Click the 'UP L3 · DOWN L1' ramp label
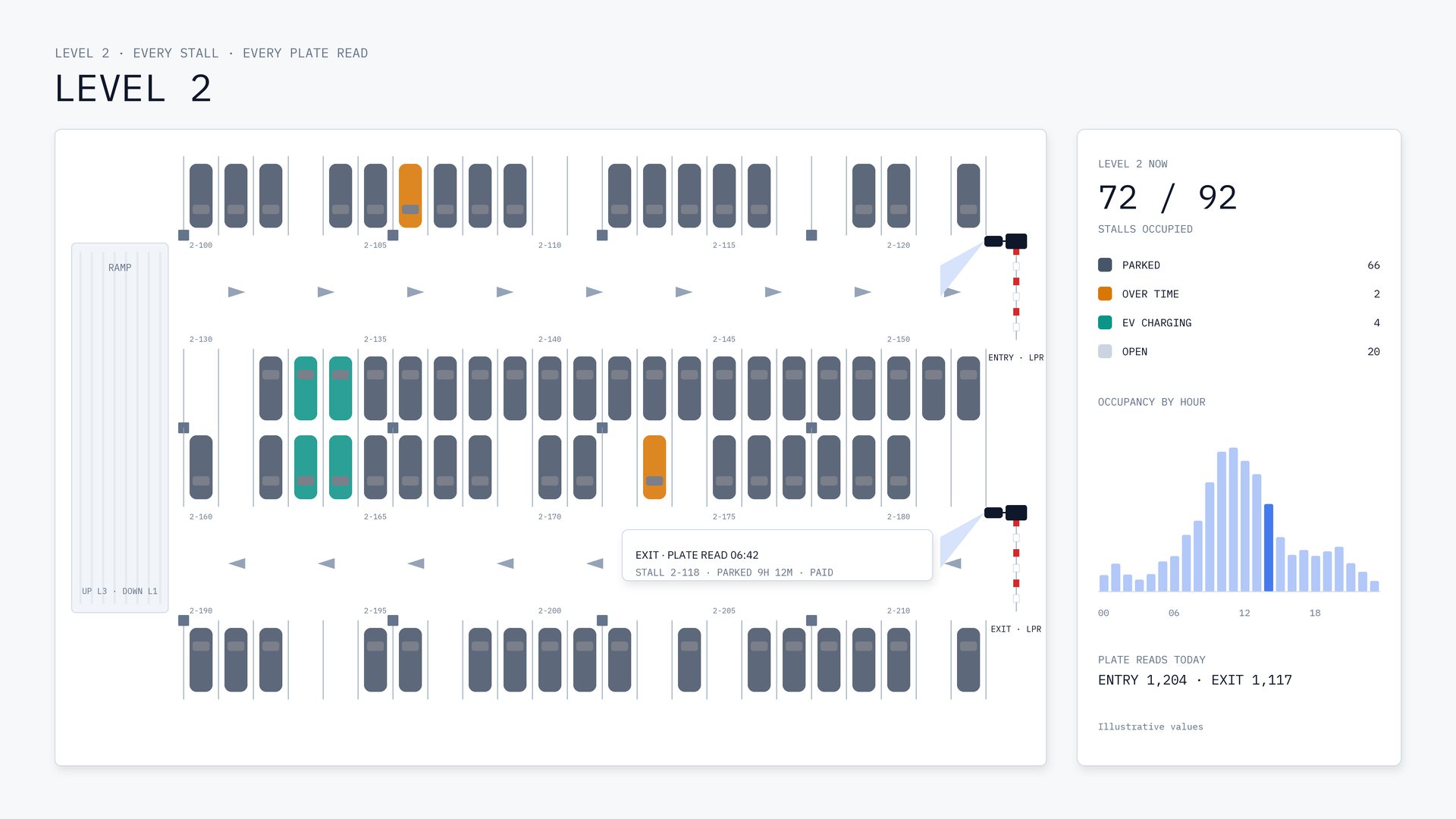This screenshot has width=1456, height=819. [120, 591]
